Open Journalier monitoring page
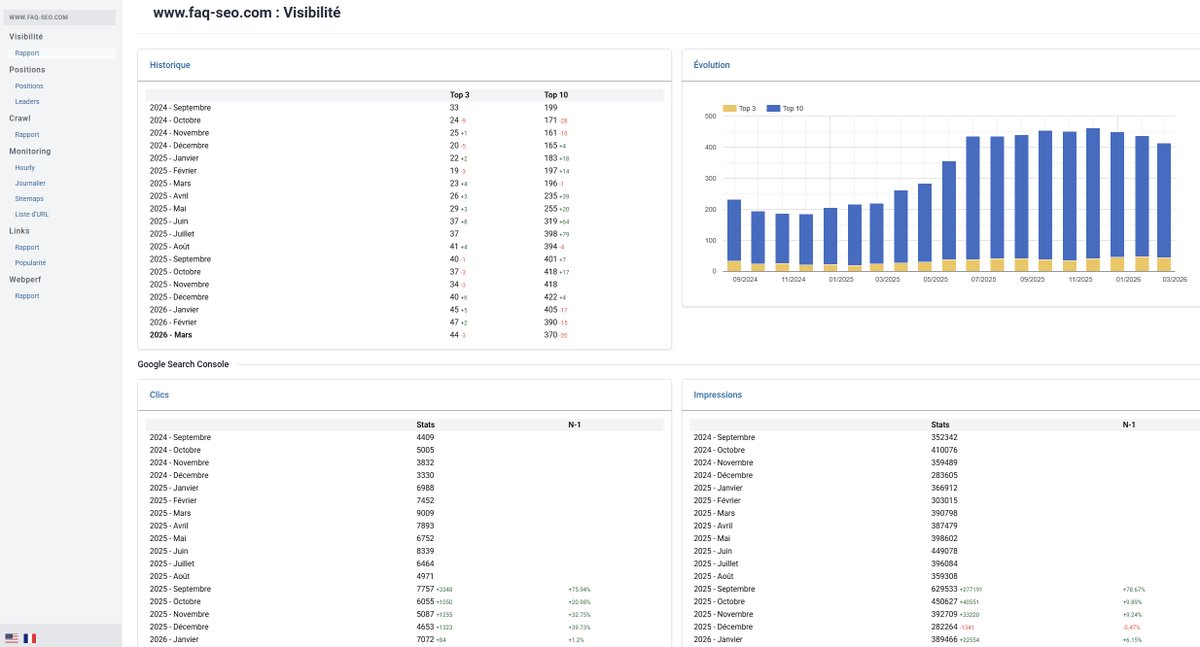 point(30,183)
